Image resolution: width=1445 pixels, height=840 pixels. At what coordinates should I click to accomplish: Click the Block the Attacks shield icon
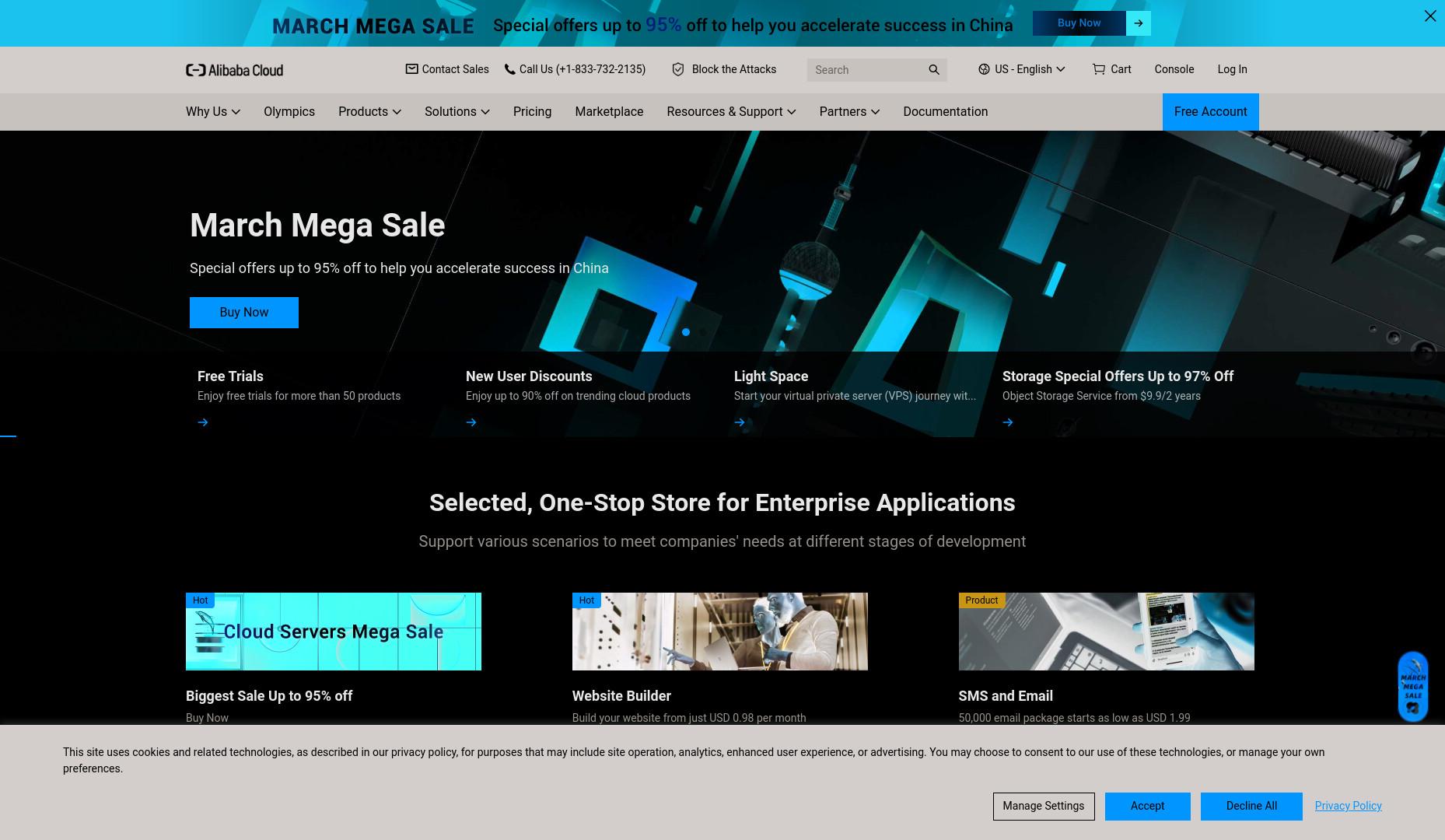[678, 69]
